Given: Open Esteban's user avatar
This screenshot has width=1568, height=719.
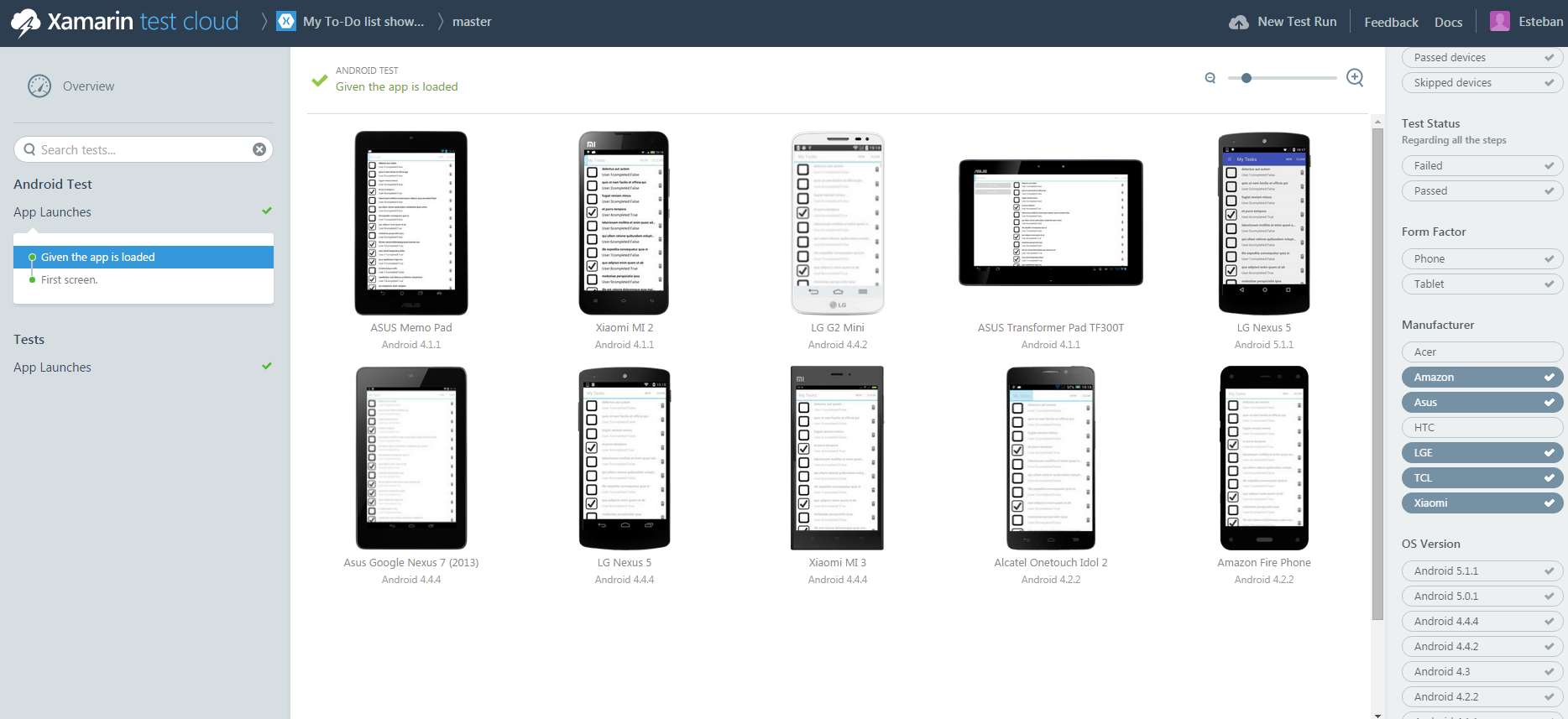Looking at the screenshot, I should [x=1500, y=22].
